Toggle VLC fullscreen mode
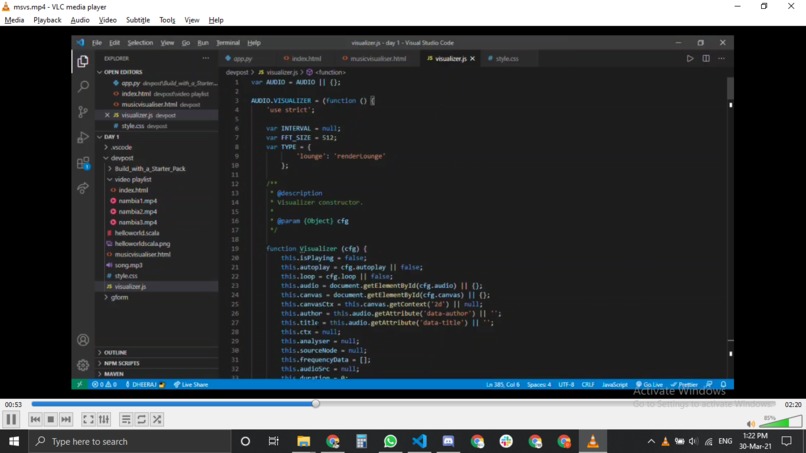806x453 pixels. tap(88, 420)
